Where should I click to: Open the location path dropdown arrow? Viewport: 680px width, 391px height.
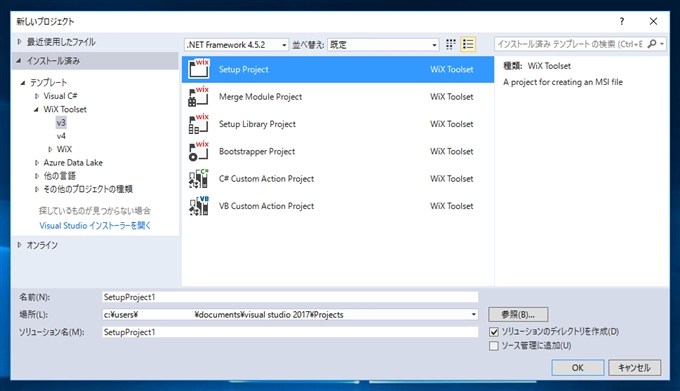click(x=474, y=315)
